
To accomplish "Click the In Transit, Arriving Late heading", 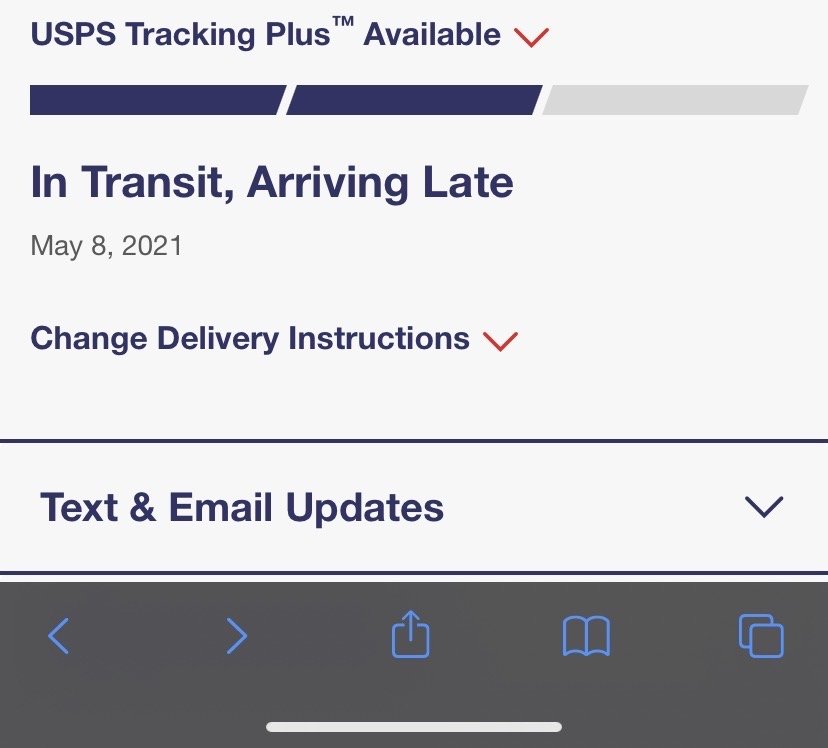I will (x=272, y=183).
